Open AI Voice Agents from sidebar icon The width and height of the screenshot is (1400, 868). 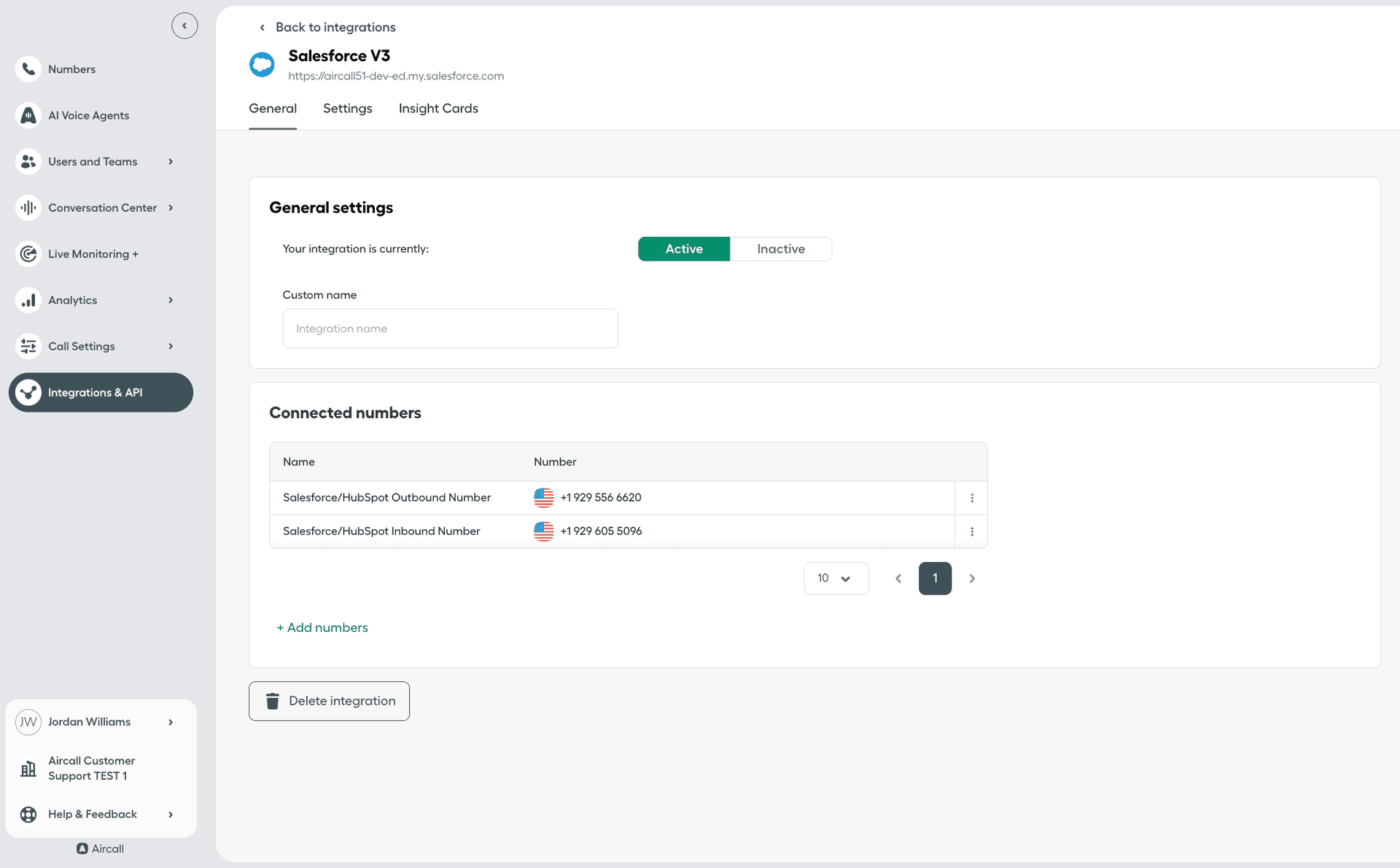[28, 115]
